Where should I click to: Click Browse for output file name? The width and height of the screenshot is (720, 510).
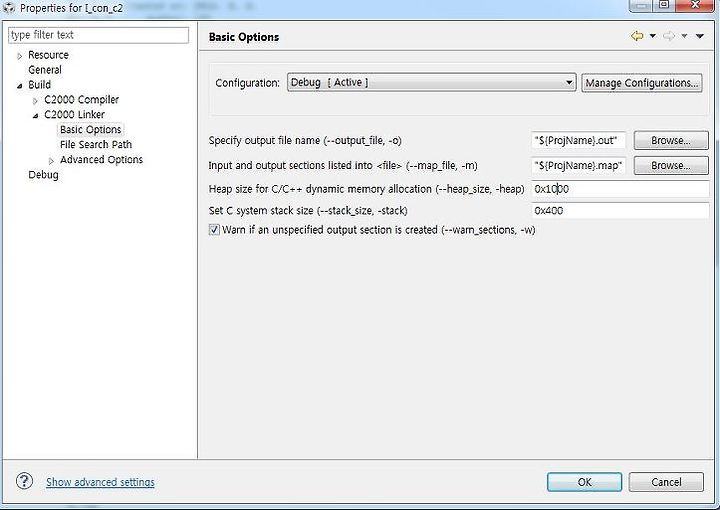pos(671,140)
